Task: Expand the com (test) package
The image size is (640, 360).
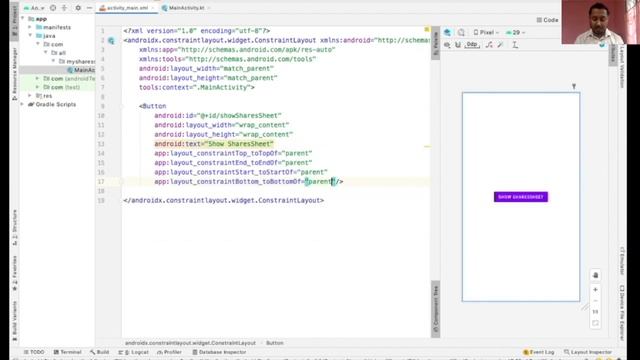Action: (x=38, y=87)
